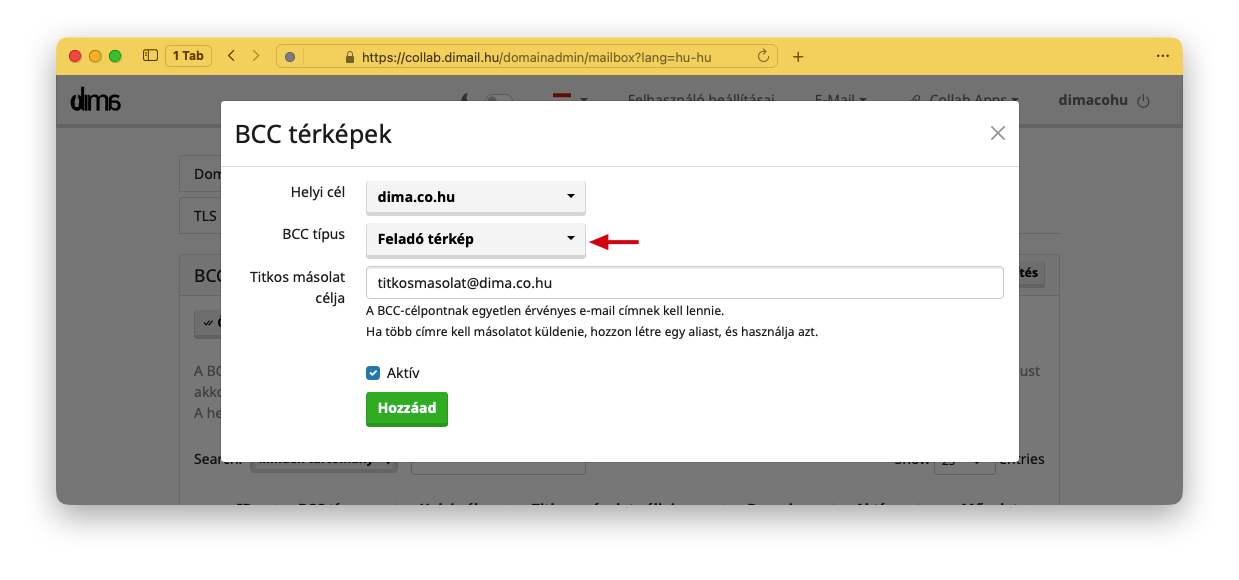Image resolution: width=1239 pixels, height=580 pixels.
Task: Go back using the browser back arrow
Action: tap(232, 56)
